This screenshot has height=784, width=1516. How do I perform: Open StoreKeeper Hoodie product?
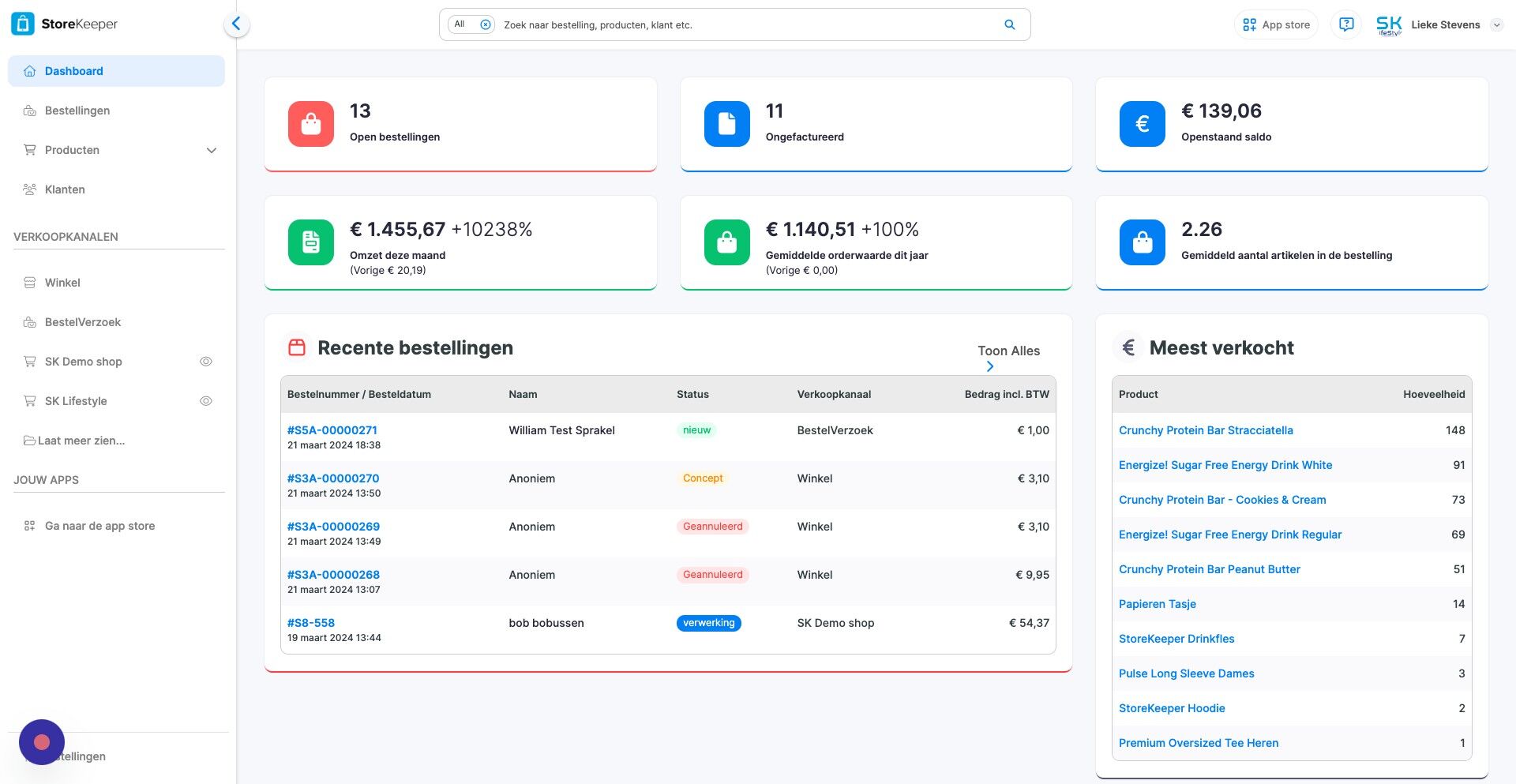point(1172,708)
